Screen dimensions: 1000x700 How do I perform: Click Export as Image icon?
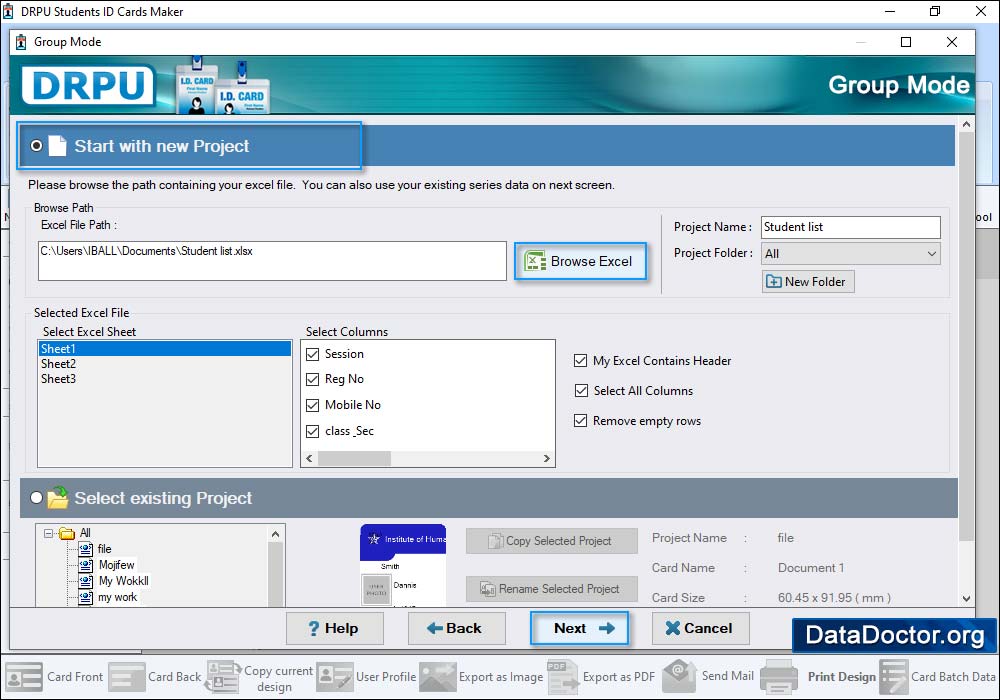pos(438,677)
